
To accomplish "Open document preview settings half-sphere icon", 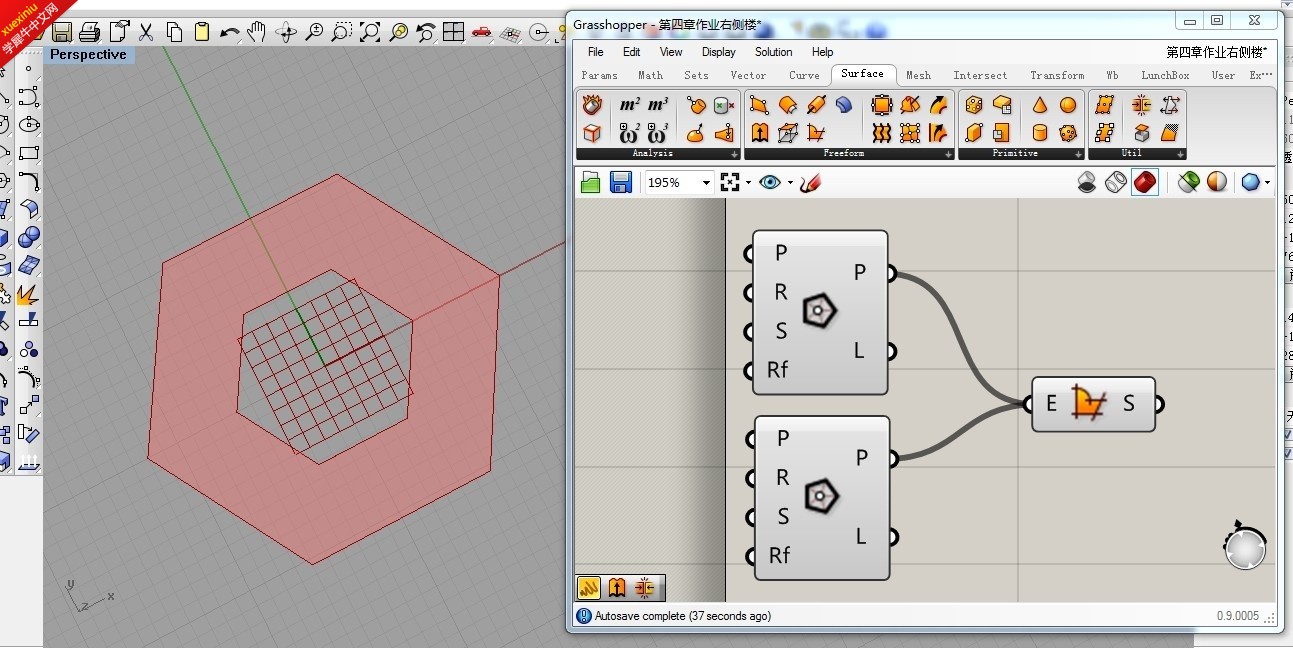I will 1217,182.
